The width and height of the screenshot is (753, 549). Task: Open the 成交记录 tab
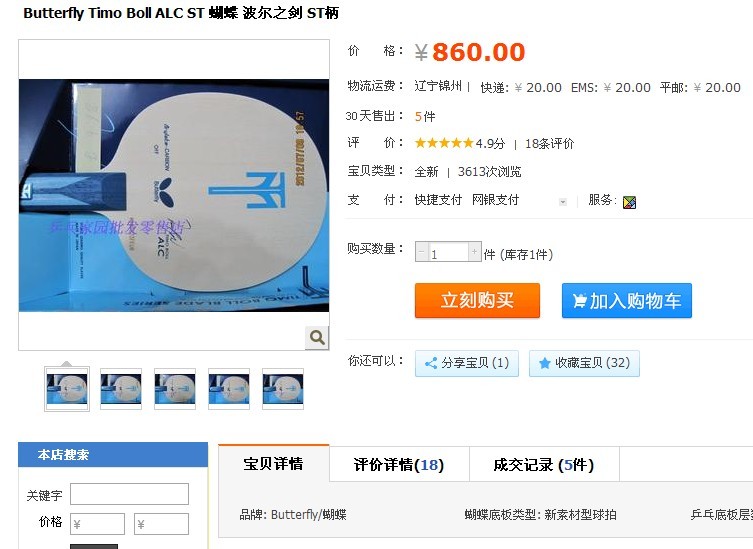[544, 464]
